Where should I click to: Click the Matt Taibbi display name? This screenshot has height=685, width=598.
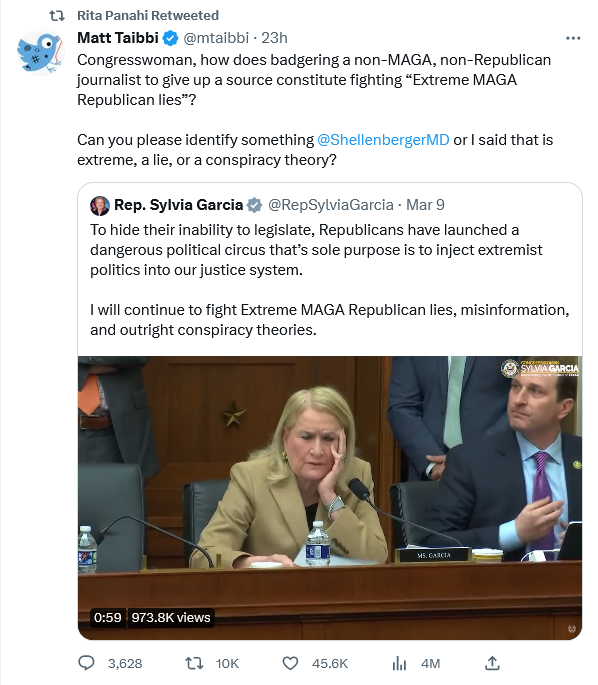point(118,38)
